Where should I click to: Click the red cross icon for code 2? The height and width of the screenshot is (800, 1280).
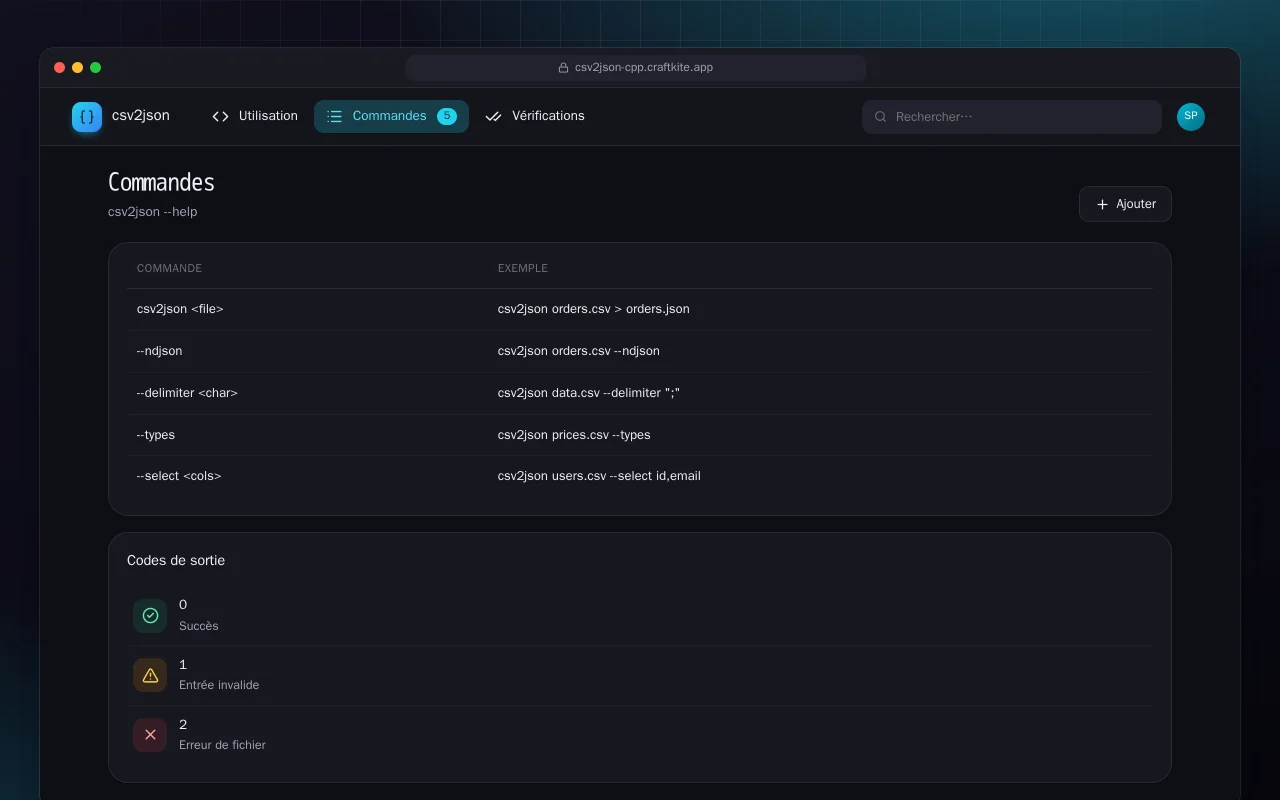(150, 735)
